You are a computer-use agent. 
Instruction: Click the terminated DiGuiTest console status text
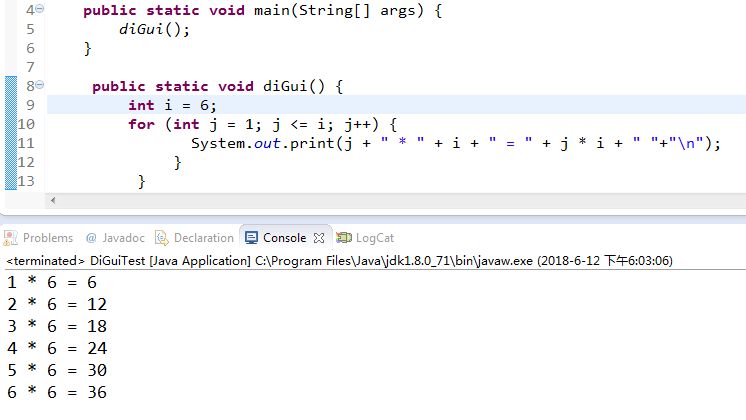coord(150,260)
